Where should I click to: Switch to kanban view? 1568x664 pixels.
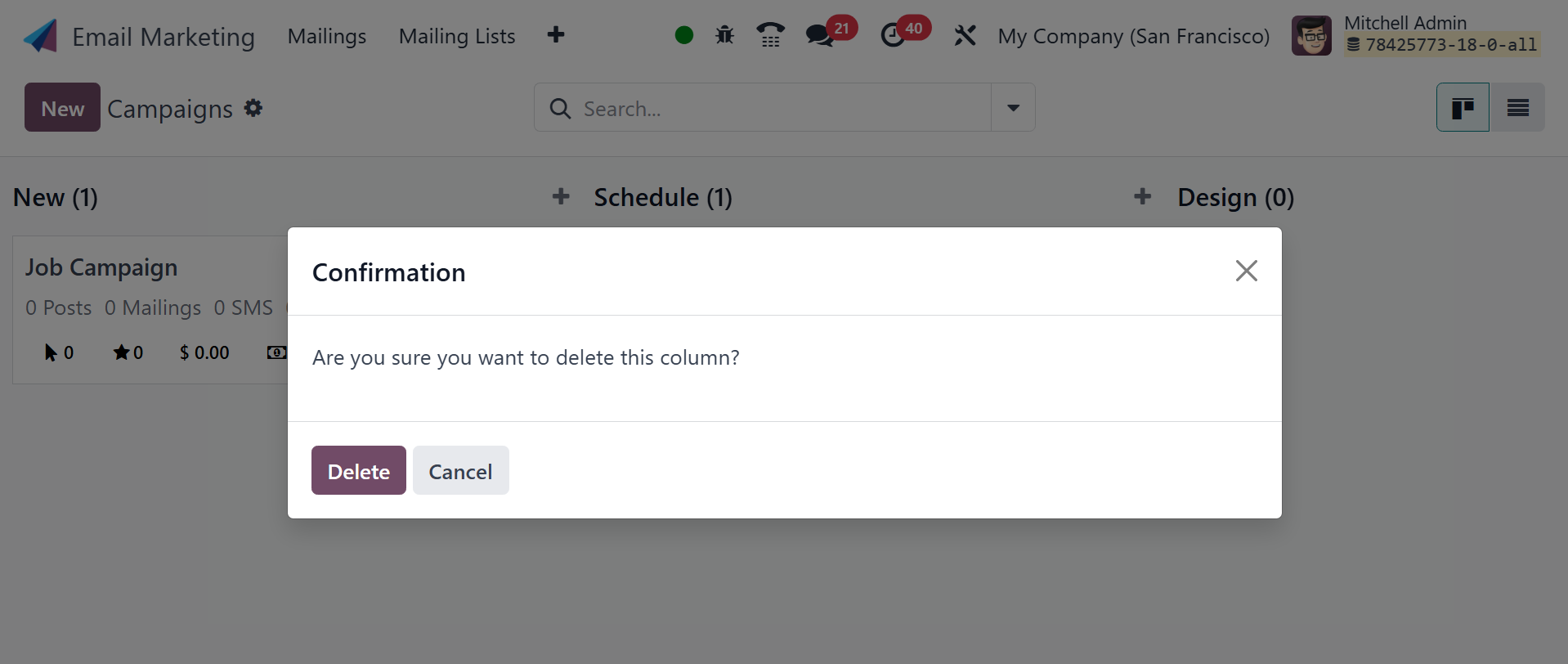[x=1463, y=107]
